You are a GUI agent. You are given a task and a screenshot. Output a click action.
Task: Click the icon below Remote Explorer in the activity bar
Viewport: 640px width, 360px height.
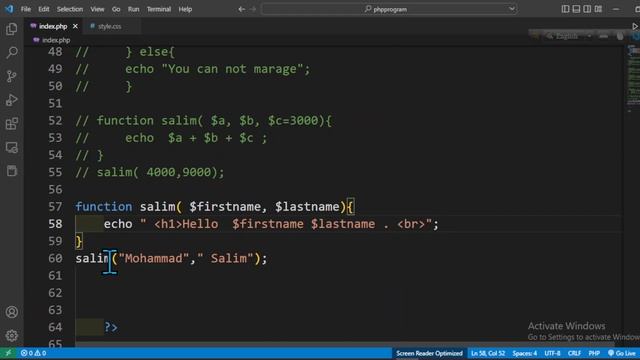coord(12,171)
